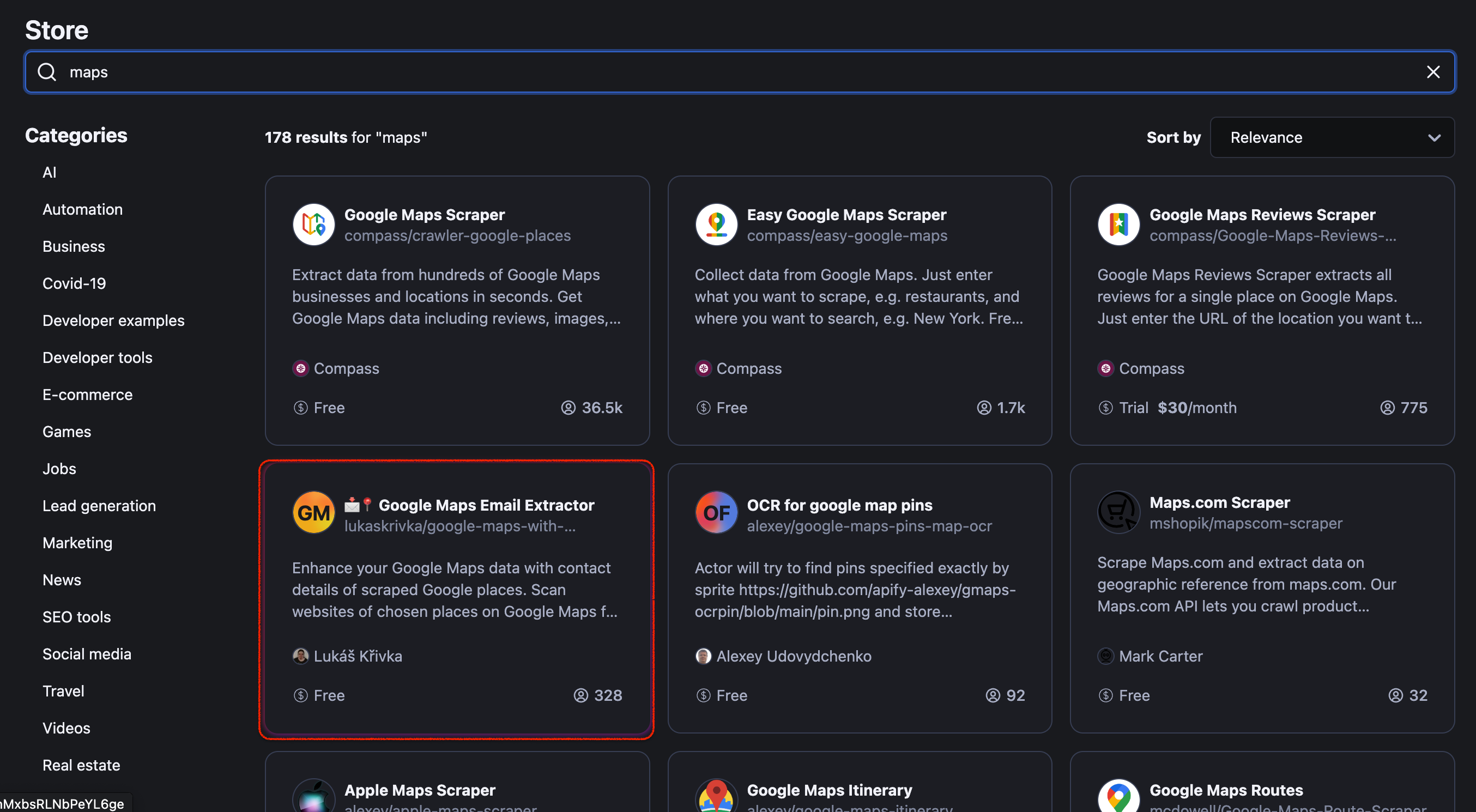The height and width of the screenshot is (812, 1476).
Task: Open compass/crawler-google-places link
Action: [x=457, y=235]
